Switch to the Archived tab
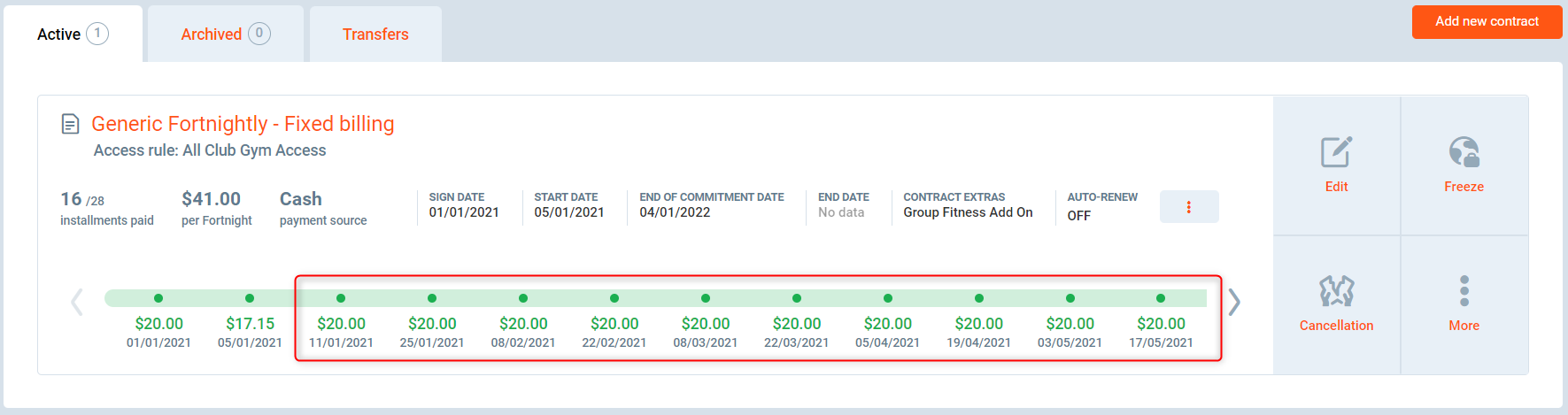 225,35
